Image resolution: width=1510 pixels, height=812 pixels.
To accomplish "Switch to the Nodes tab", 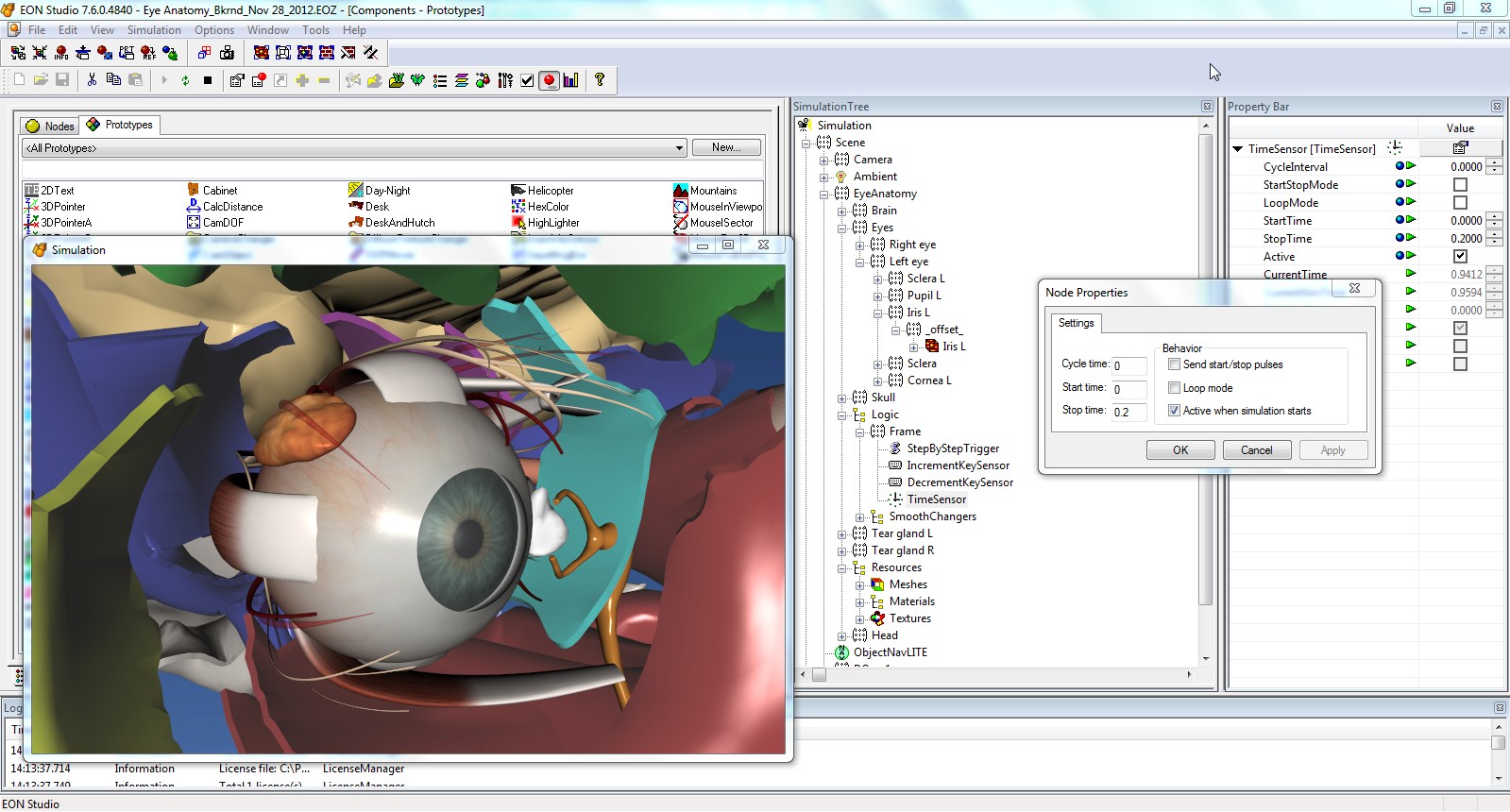I will pos(50,126).
